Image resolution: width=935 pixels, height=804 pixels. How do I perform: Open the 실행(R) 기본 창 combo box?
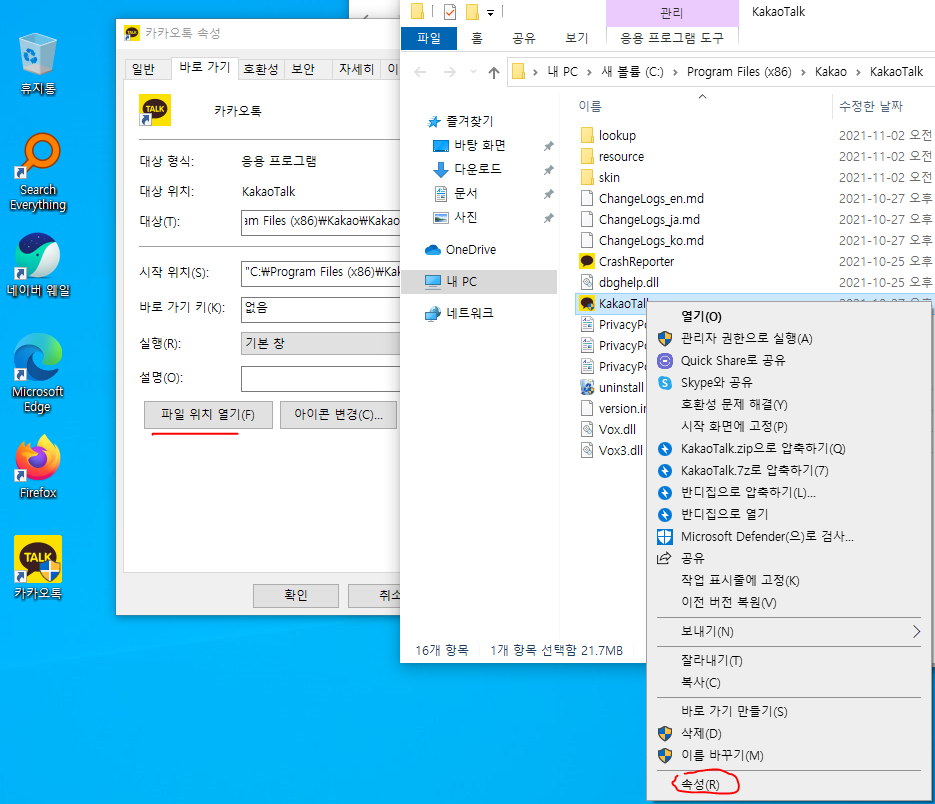[x=321, y=344]
